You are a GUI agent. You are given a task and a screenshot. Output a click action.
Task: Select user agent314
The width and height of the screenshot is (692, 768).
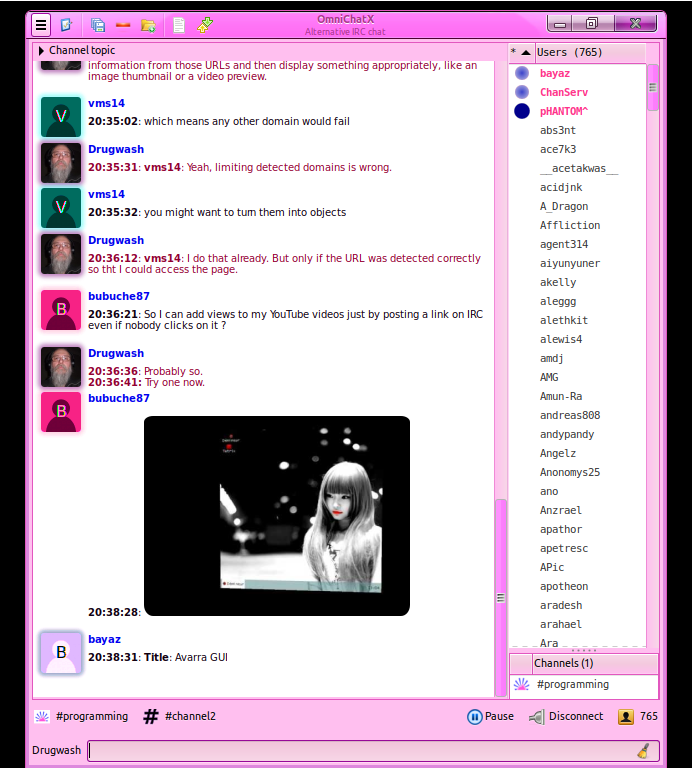click(564, 244)
